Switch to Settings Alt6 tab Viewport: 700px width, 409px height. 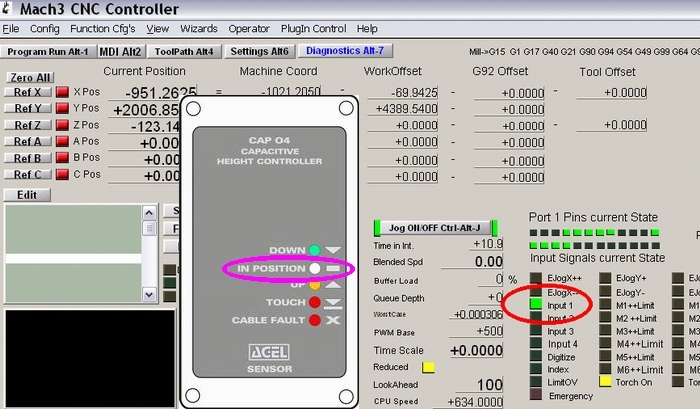(x=259, y=52)
